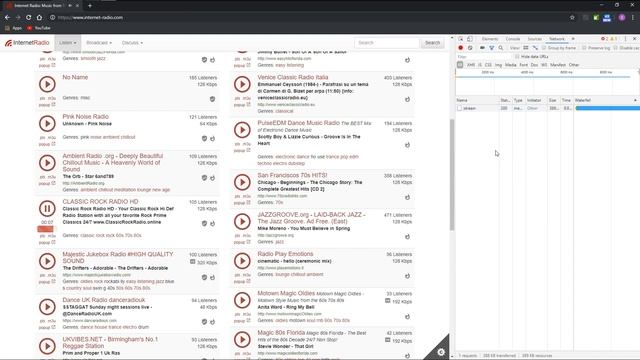Switch to the Sources tab
Image resolution: width=640 pixels, height=360 pixels.
coord(534,39)
